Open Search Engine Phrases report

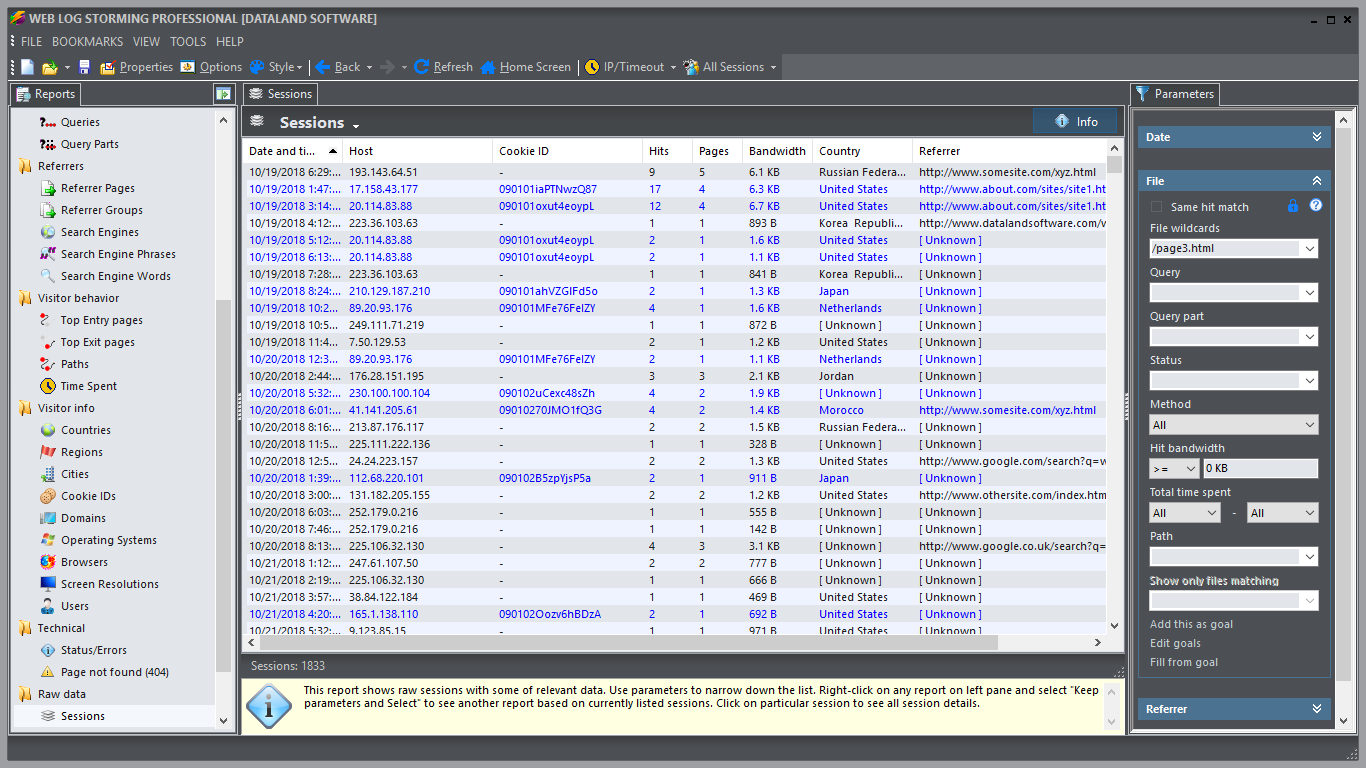118,254
